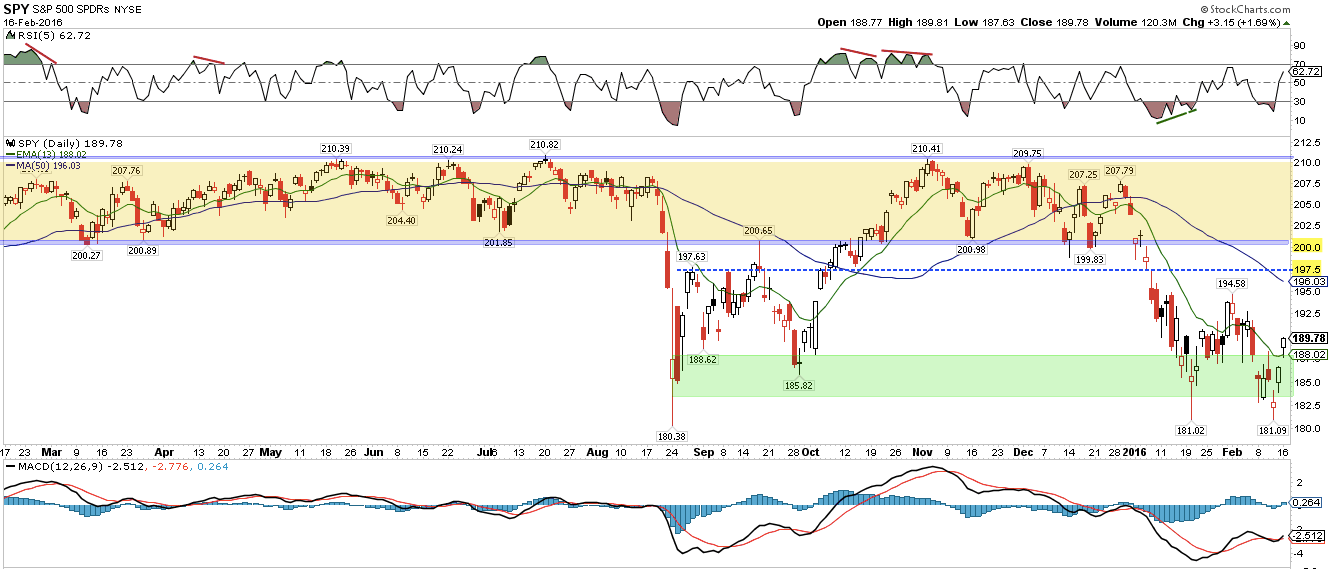Screen dimensions: 1333x569
Task: Click the 181.02 January low annotation
Action: click(x=1192, y=430)
